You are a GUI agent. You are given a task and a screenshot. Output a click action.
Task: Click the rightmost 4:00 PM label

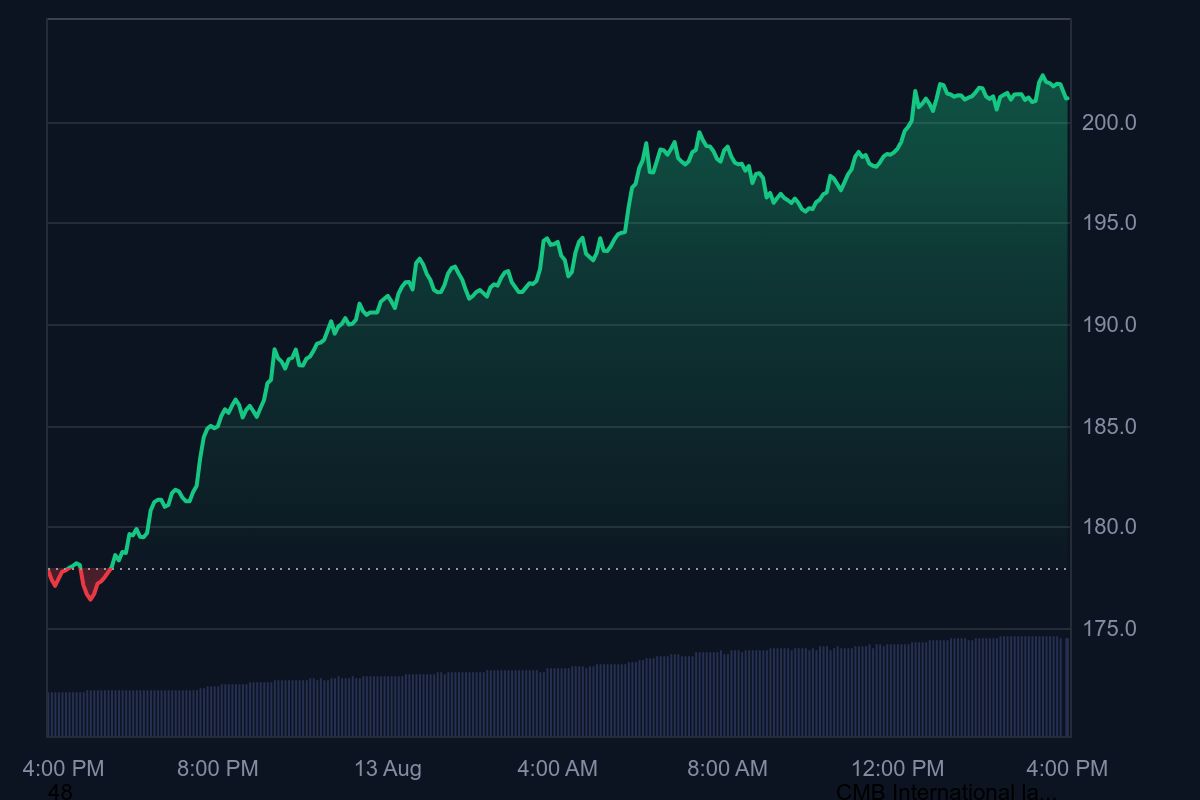[x=1069, y=769]
